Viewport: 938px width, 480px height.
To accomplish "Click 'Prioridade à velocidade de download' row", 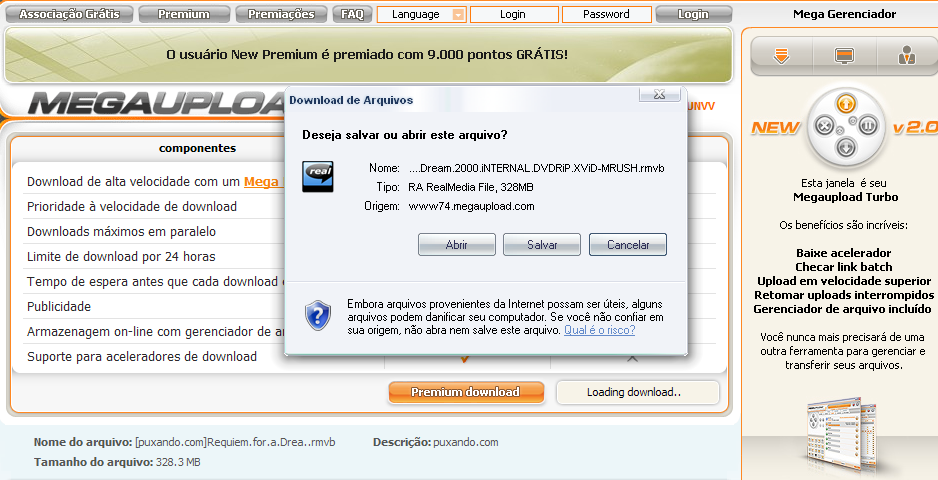I will coord(132,206).
